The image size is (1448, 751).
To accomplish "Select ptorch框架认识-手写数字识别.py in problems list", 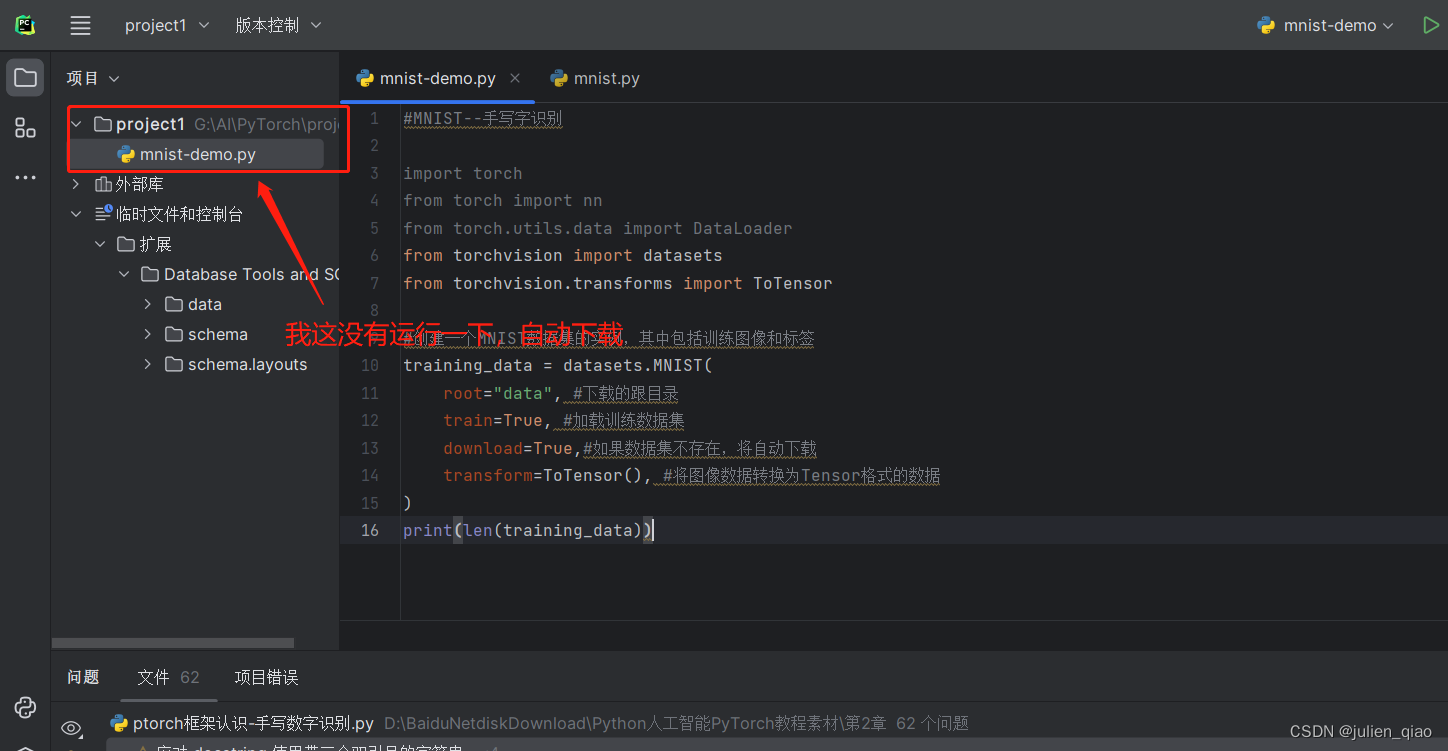I will (x=242, y=723).
